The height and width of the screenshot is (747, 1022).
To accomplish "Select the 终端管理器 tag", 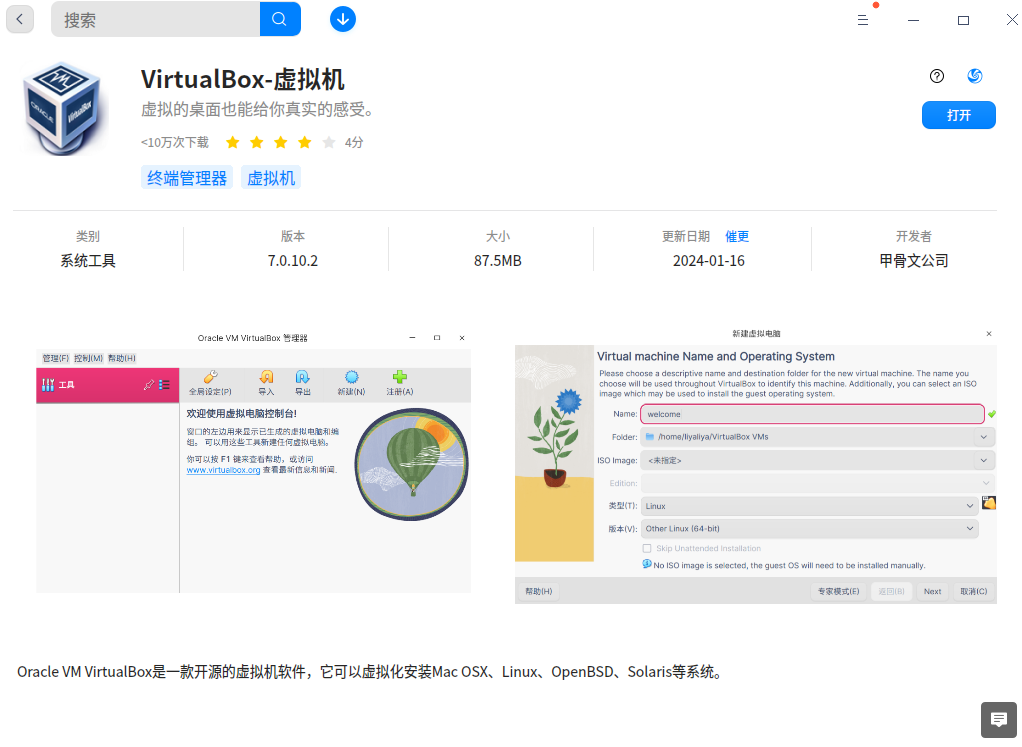I will [x=186, y=178].
